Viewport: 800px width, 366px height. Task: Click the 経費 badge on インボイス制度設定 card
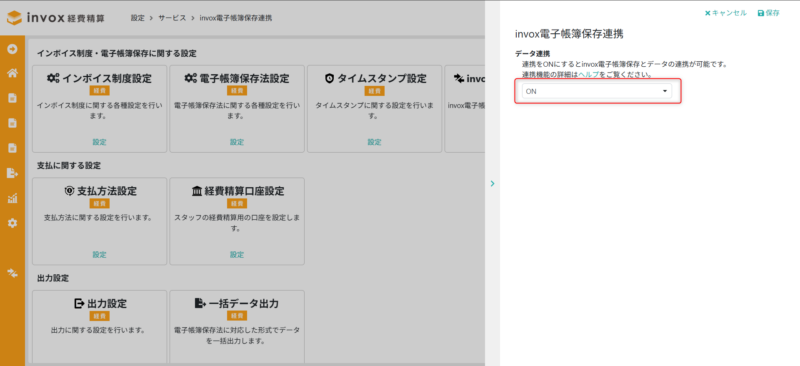(99, 91)
